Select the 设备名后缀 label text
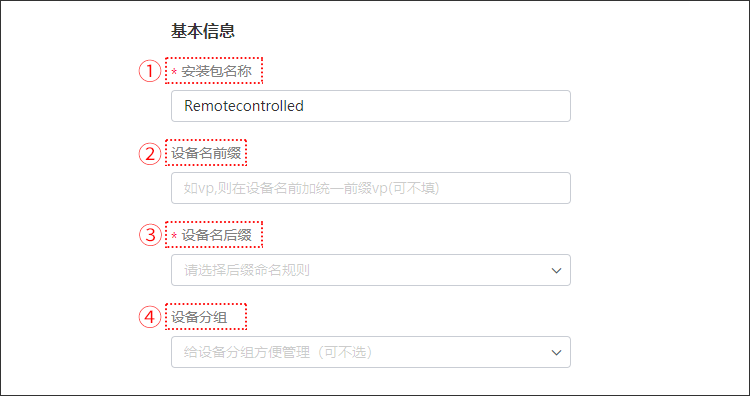 (x=216, y=235)
